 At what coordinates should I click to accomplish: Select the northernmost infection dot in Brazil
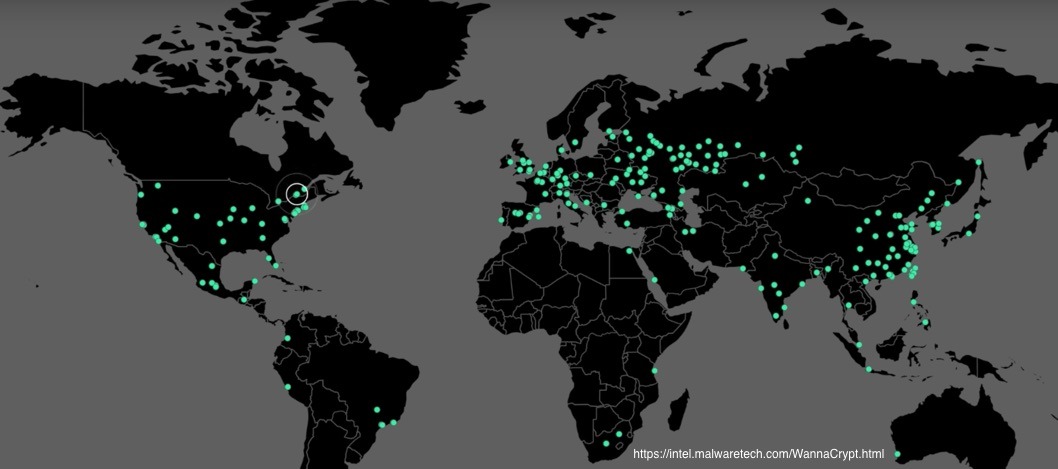(375, 408)
